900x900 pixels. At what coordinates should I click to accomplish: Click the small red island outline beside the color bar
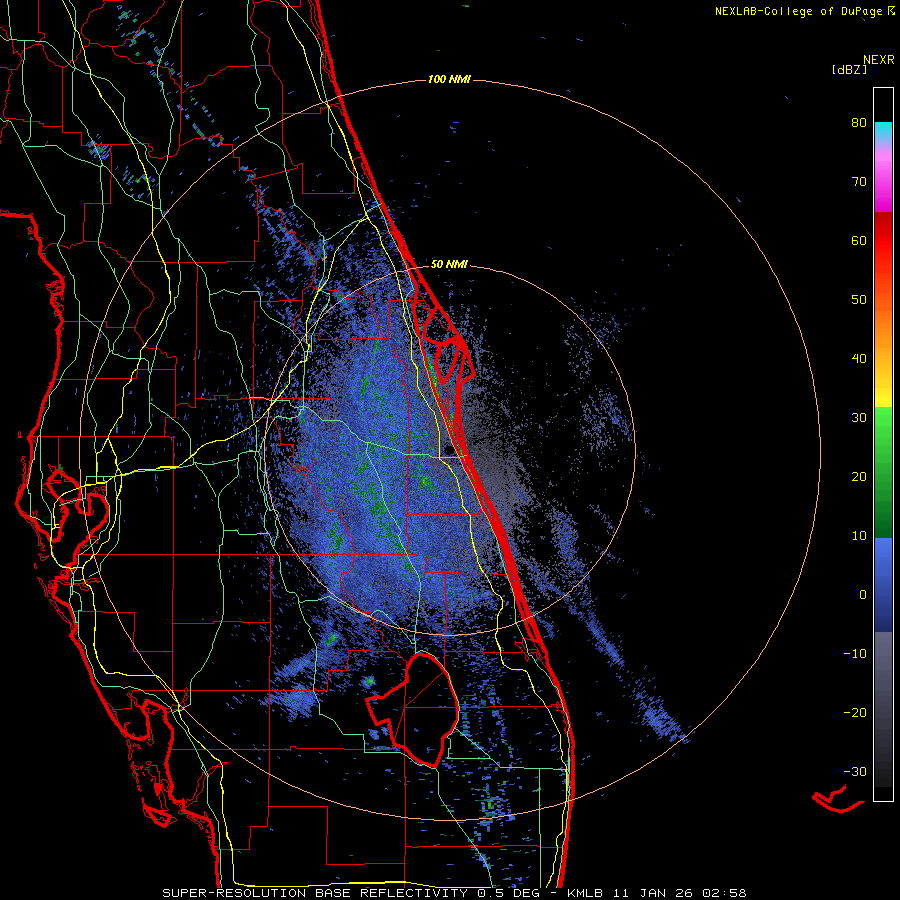(x=837, y=799)
